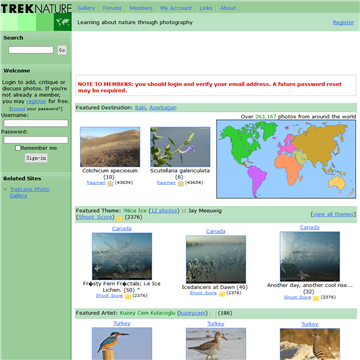The width and height of the screenshot is (360, 360).
Task: Open the Gallery menu tab
Action: point(86,8)
